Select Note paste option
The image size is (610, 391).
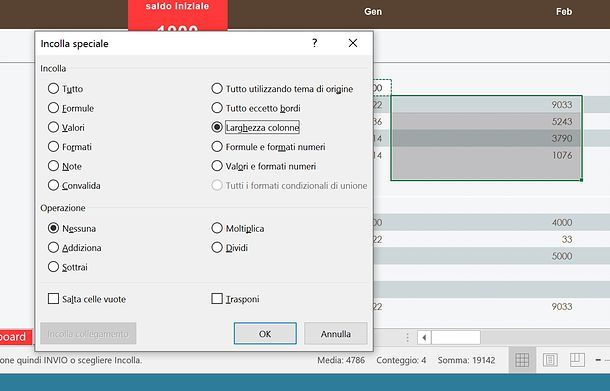tap(53, 166)
